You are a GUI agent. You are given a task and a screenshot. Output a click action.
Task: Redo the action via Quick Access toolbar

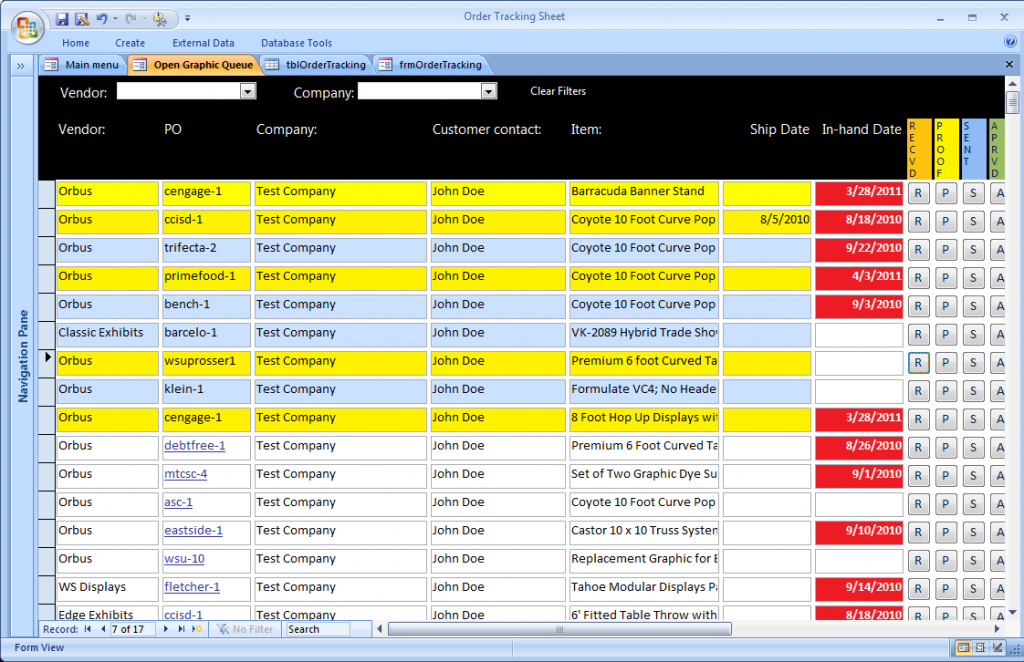131,19
